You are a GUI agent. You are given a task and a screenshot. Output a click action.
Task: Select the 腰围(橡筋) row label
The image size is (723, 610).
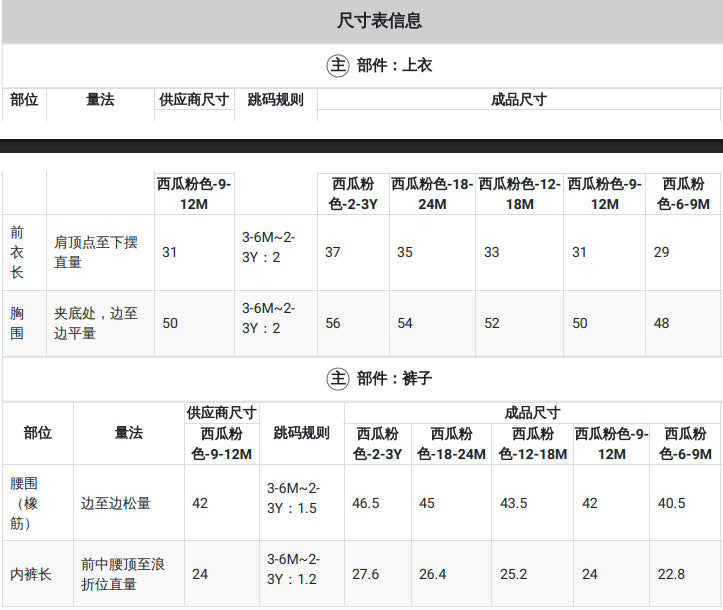tap(24, 503)
